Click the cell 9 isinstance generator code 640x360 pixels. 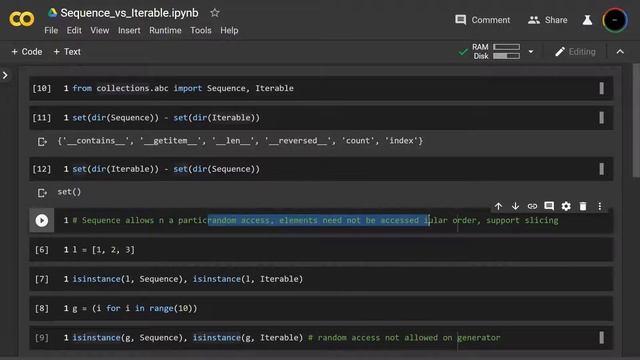point(286,338)
